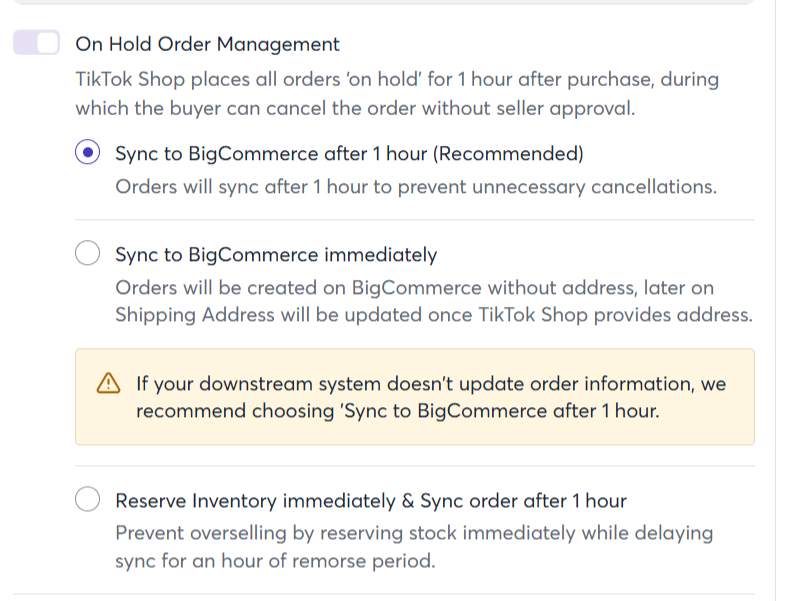The height and width of the screenshot is (601, 795).
Task: Click 'Orders will be created on BigCommerce' description
Action: [415, 288]
